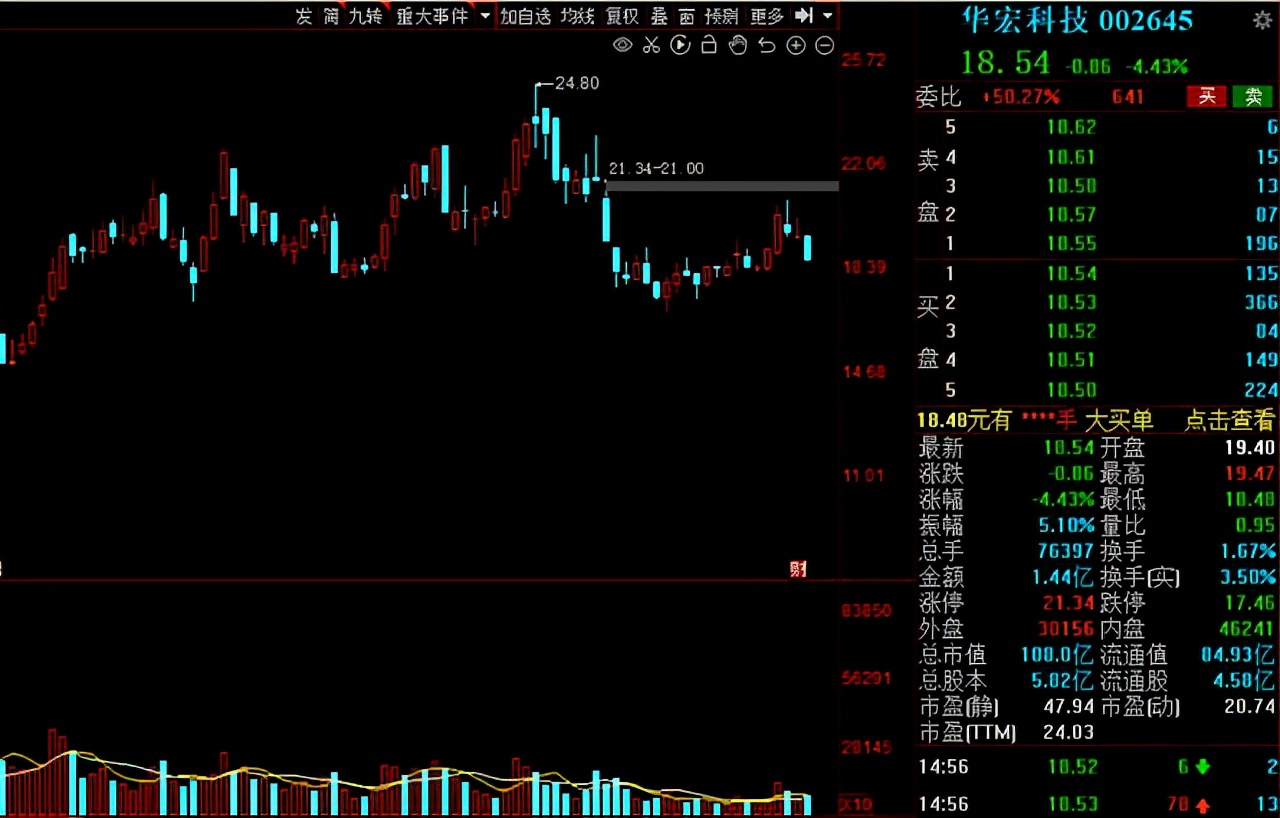Select the hand pan tool icon
The image size is (1280, 818).
point(738,45)
